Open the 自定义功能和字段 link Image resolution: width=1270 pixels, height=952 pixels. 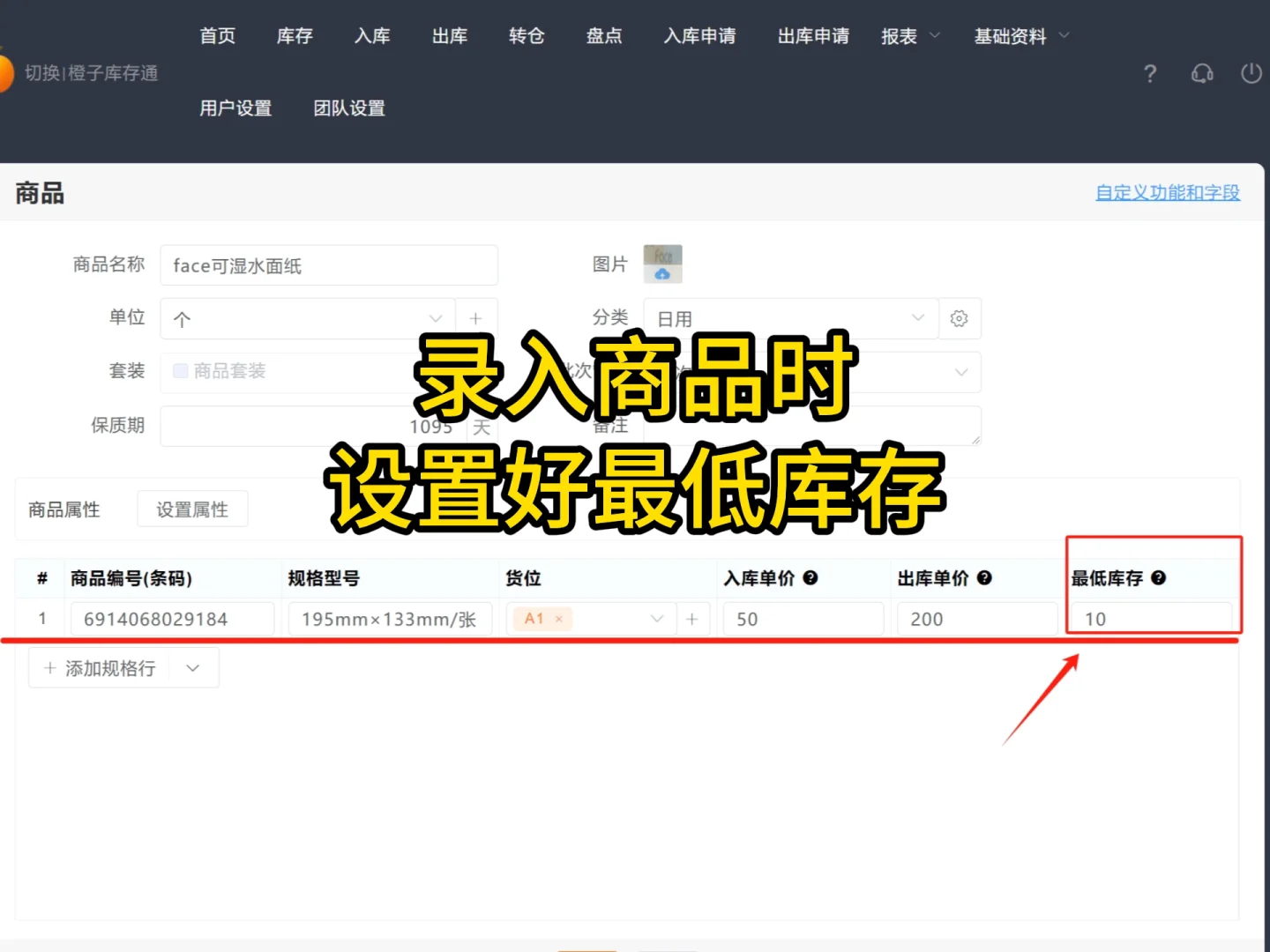tap(1167, 192)
